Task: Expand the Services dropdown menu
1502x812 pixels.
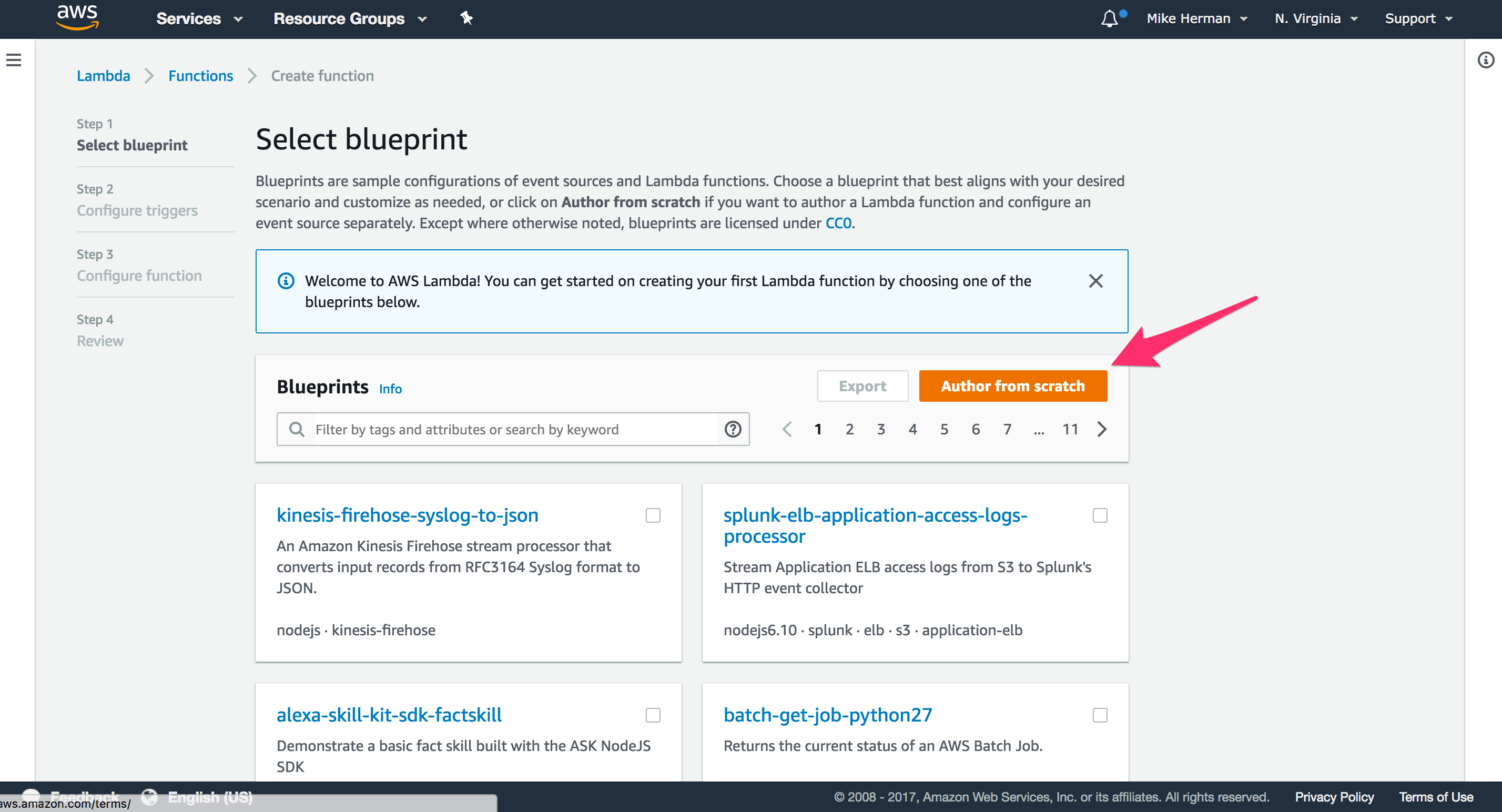Action: tap(199, 18)
